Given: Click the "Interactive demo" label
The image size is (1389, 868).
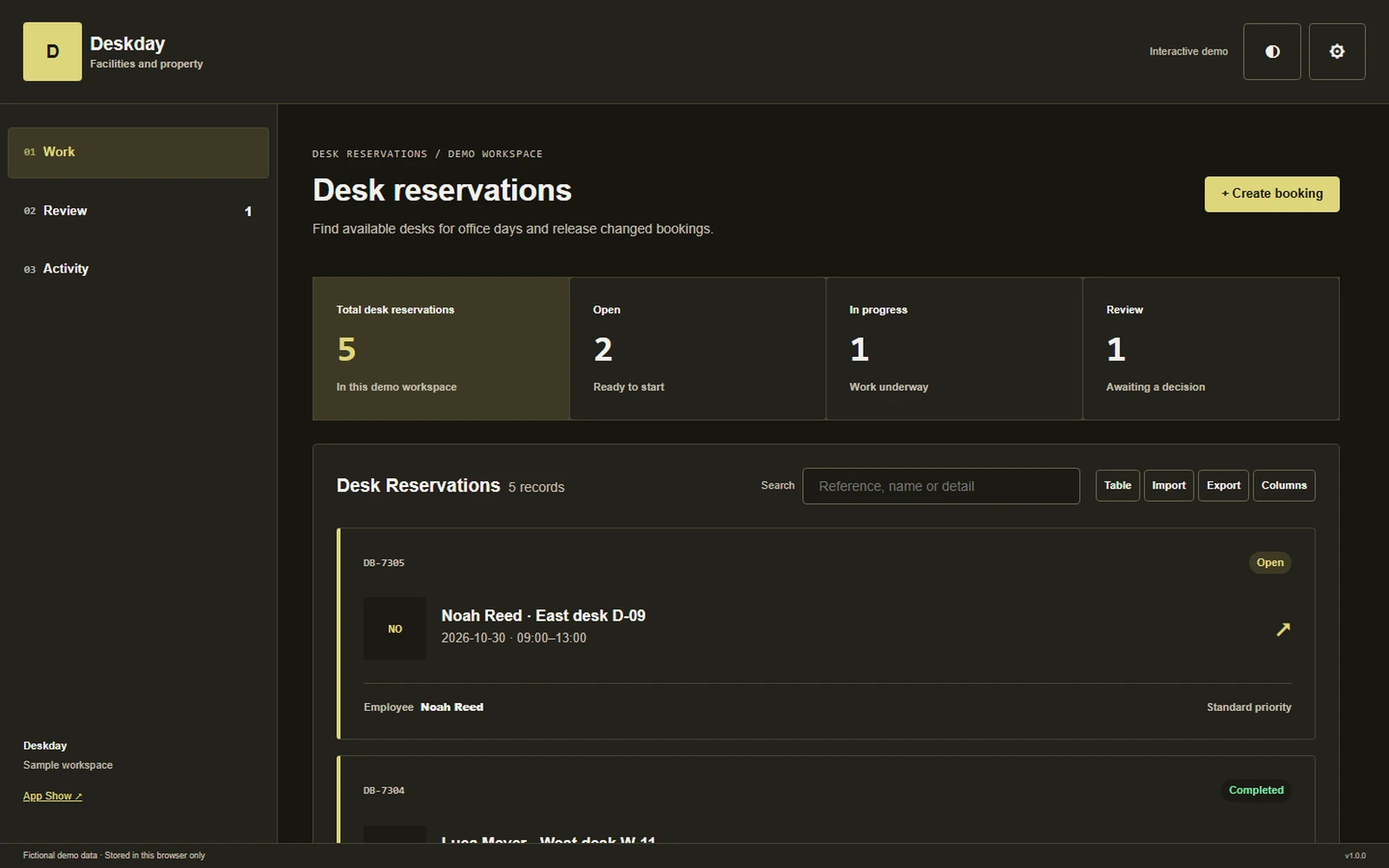Looking at the screenshot, I should (x=1188, y=52).
